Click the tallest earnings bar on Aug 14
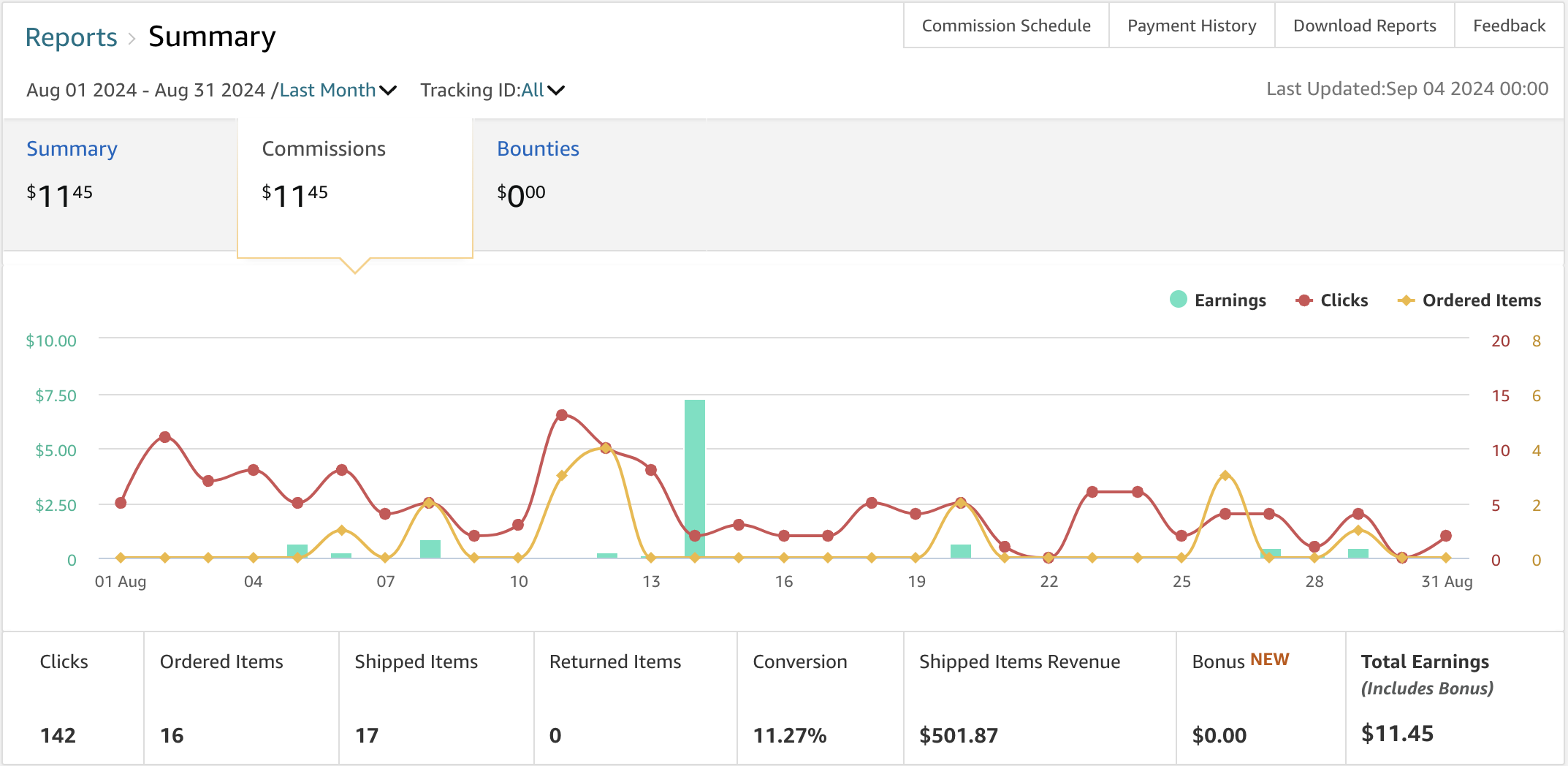Image resolution: width=1568 pixels, height=766 pixels. tap(694, 479)
